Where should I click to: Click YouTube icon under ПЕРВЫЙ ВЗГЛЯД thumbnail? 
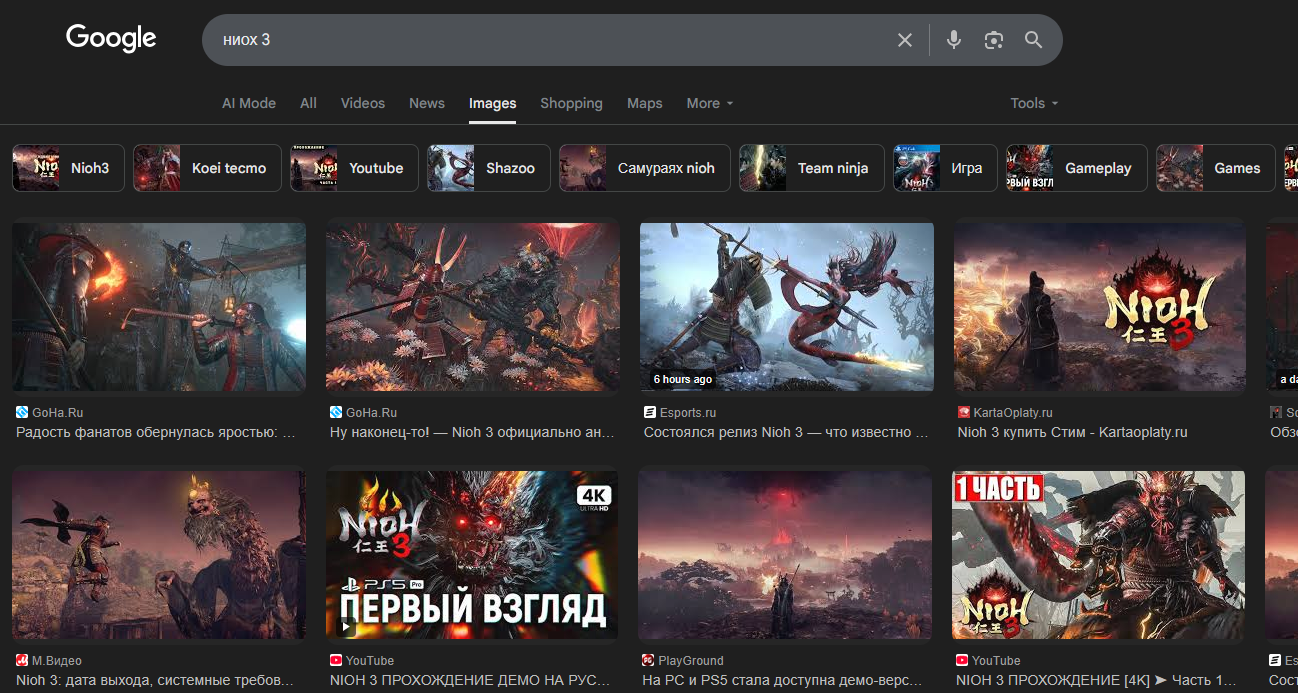click(x=336, y=661)
